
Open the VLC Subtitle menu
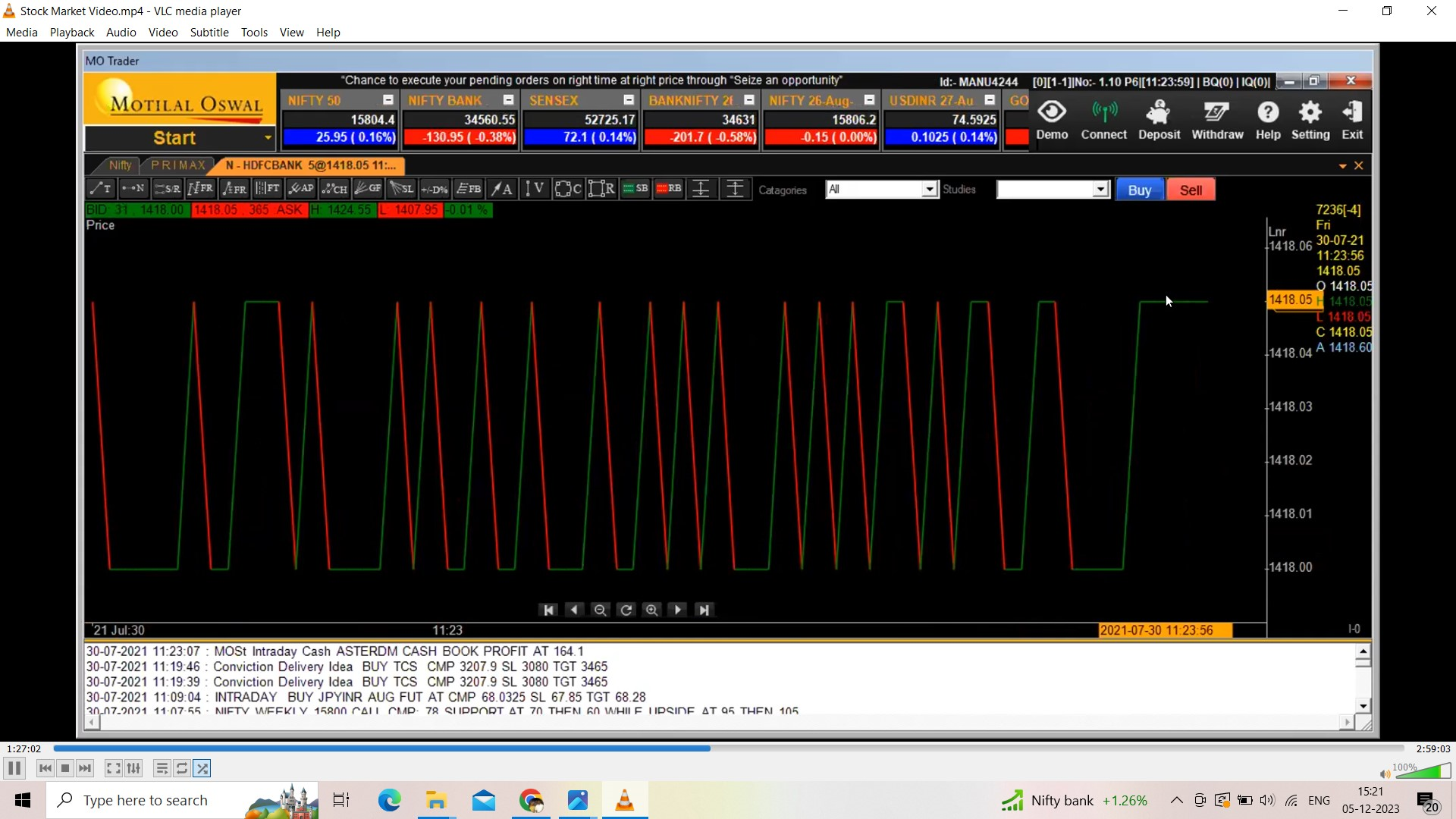[209, 33]
